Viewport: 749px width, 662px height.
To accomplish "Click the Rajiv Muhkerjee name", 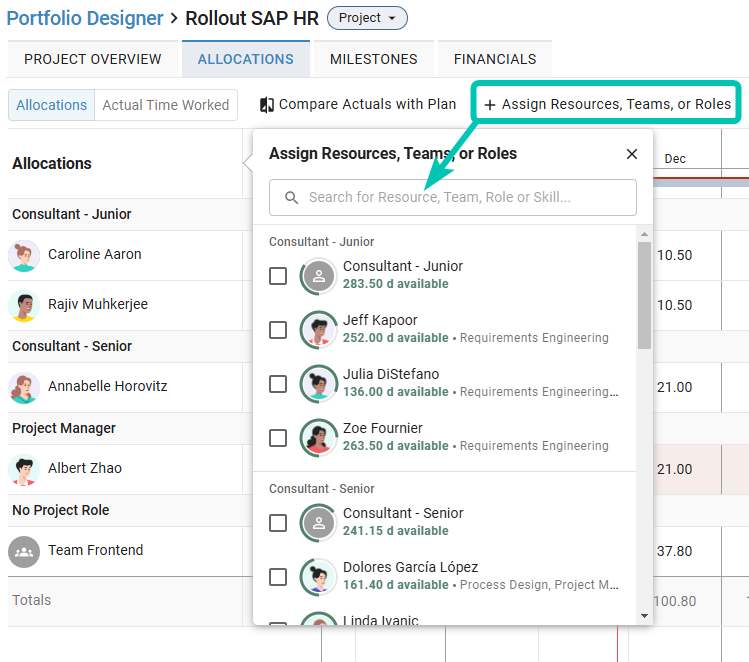I will (x=98, y=304).
